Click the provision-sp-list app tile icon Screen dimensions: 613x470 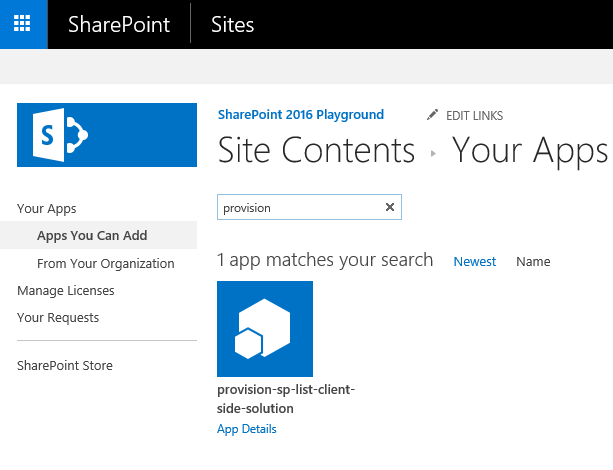(x=265, y=329)
